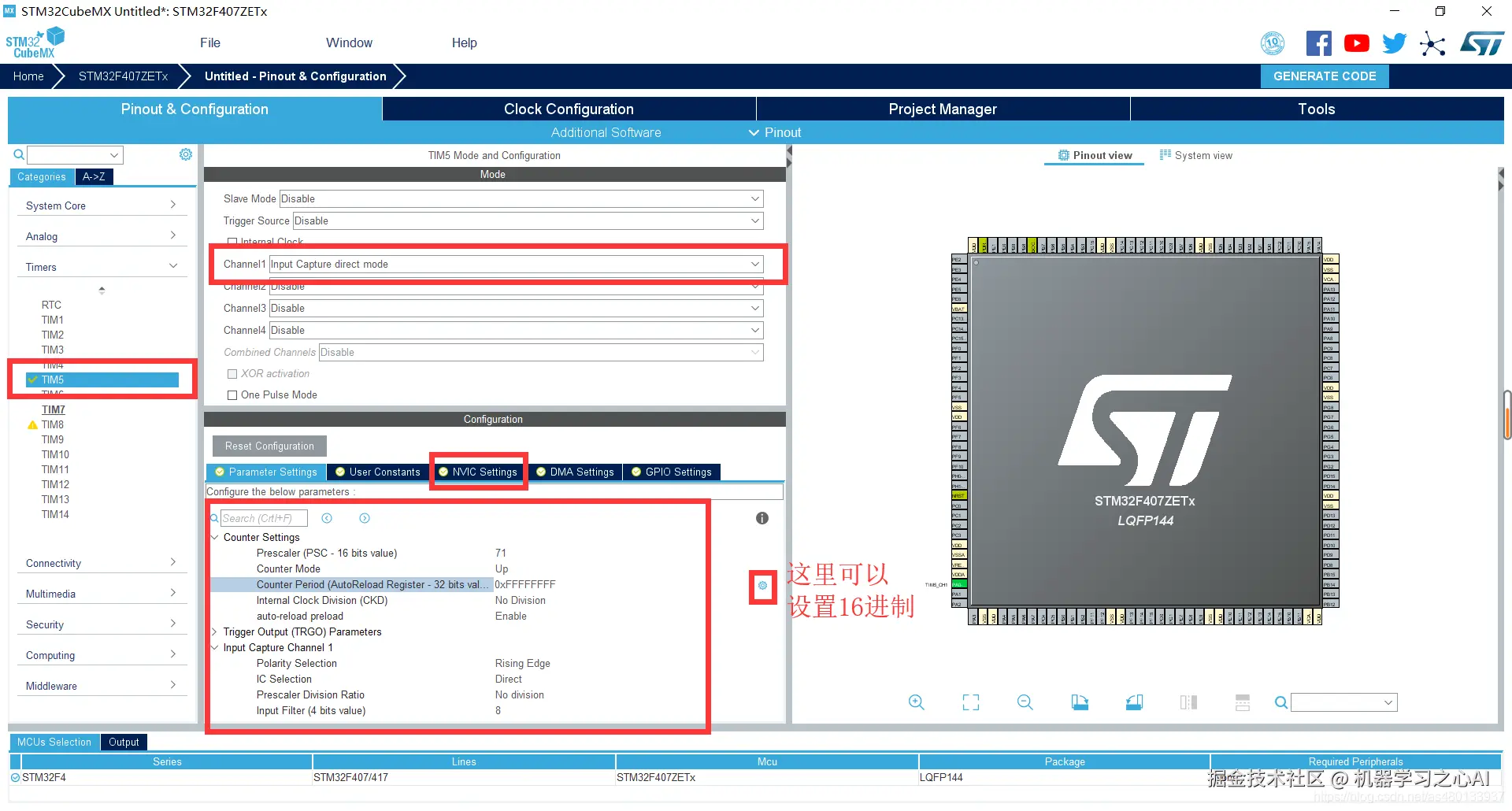Viewport: 1512px width, 811px height.
Task: Open the ST community network icon
Action: (x=1432, y=43)
